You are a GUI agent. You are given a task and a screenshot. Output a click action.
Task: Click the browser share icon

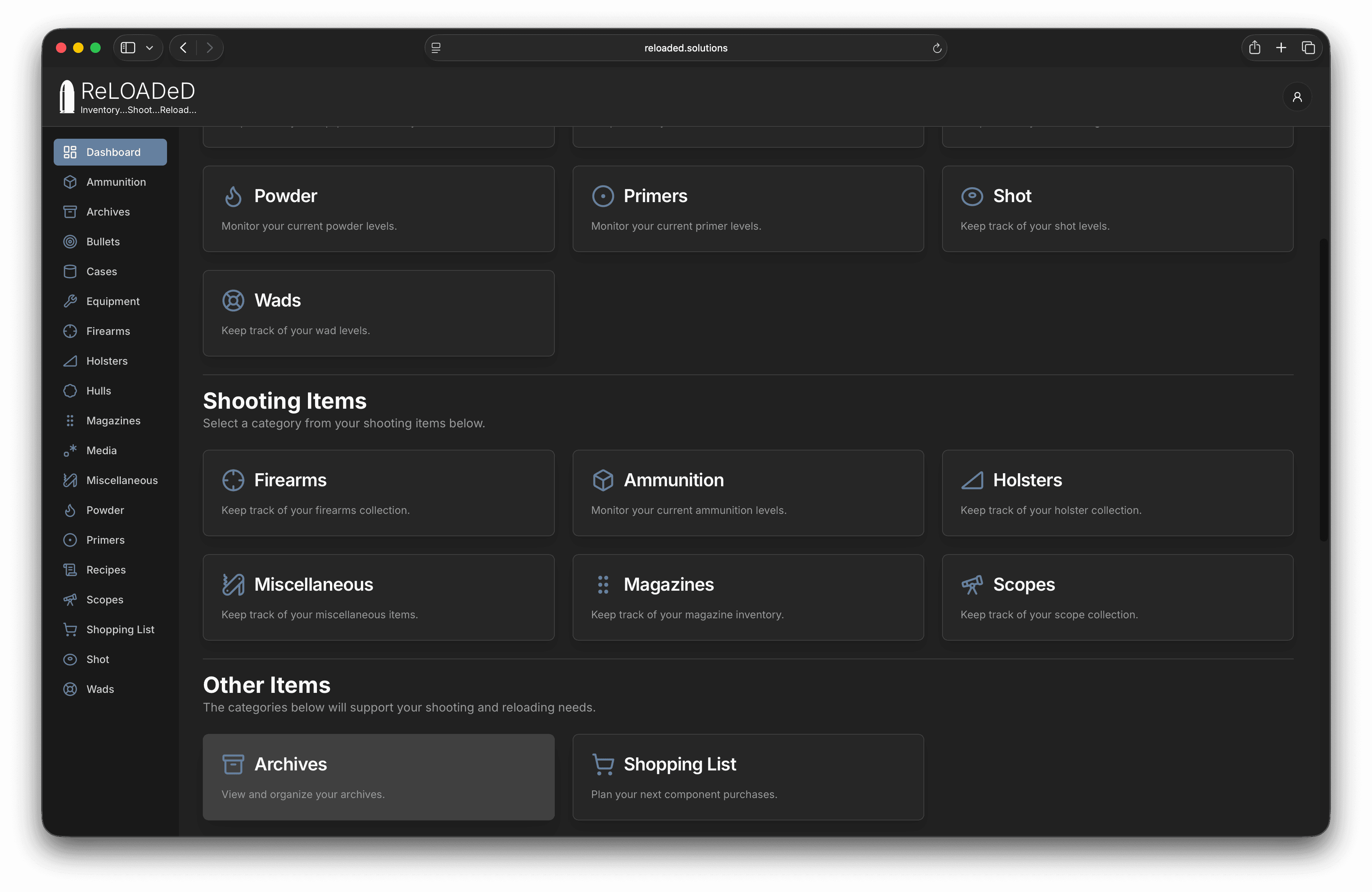pyautogui.click(x=1255, y=48)
